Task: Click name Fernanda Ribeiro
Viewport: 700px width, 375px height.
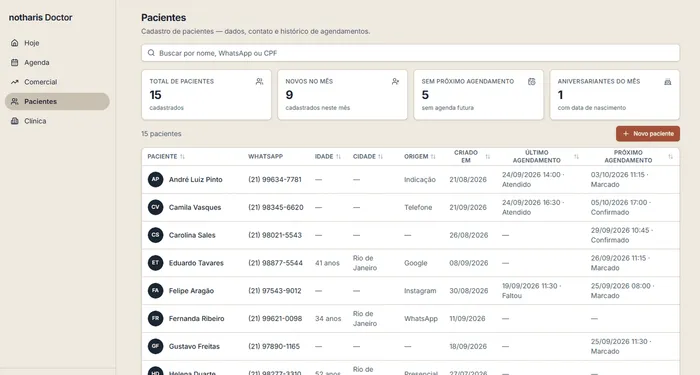Action: click(x=196, y=318)
